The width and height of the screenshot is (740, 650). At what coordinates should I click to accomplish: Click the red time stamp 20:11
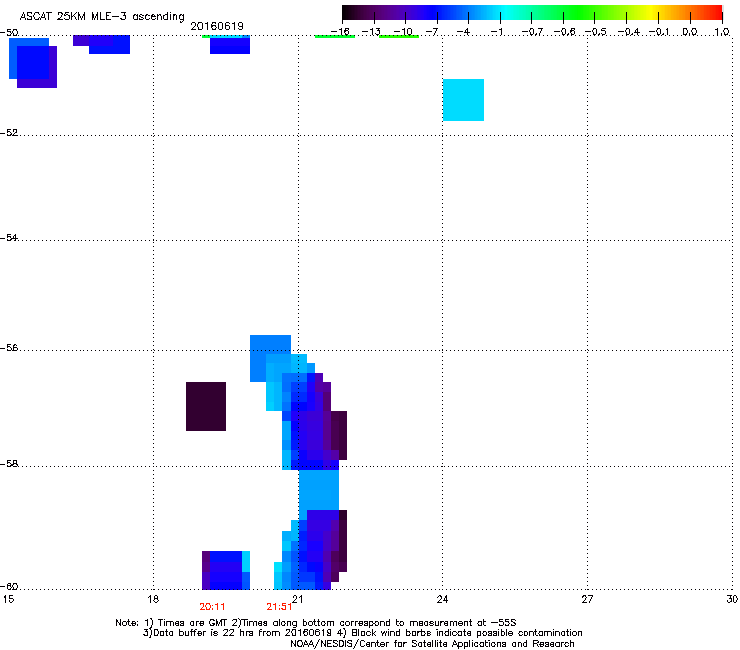[212, 607]
